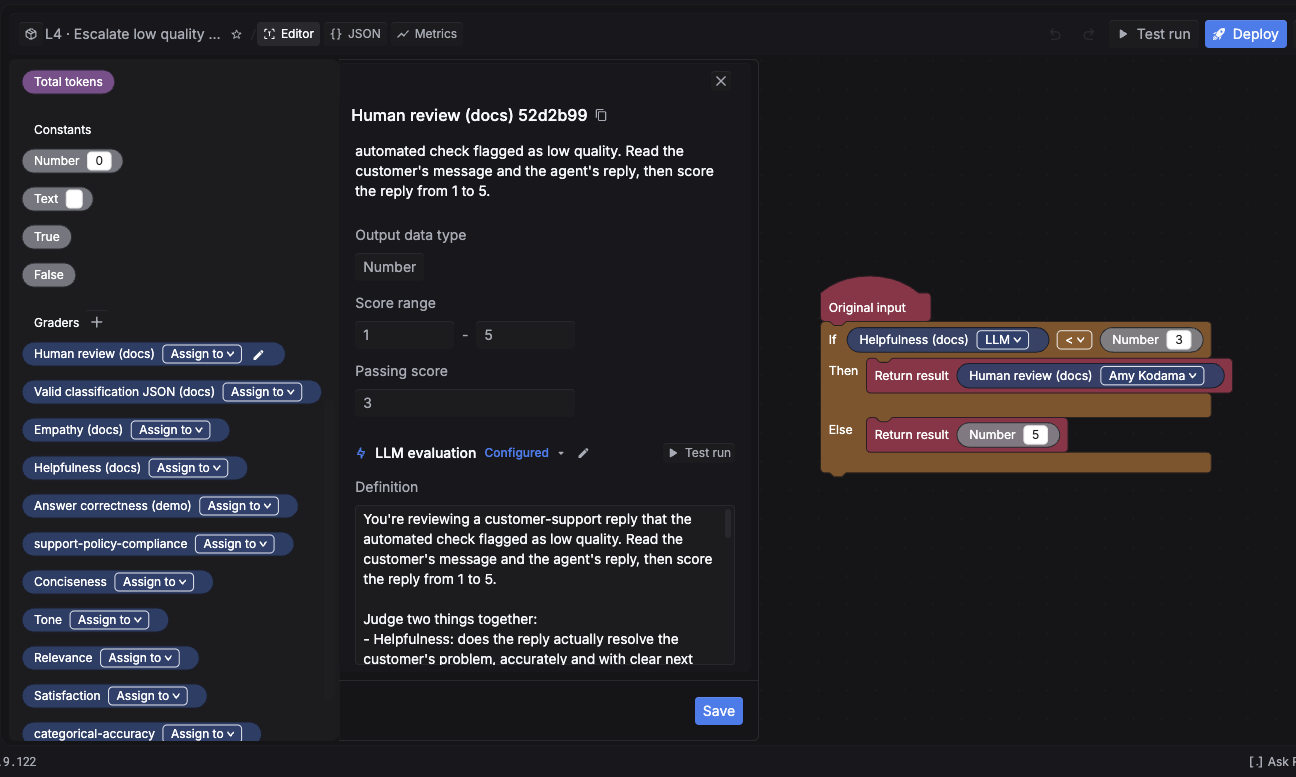Open Assign to dropdown for Conciseness
The width and height of the screenshot is (1296, 777).
click(154, 582)
